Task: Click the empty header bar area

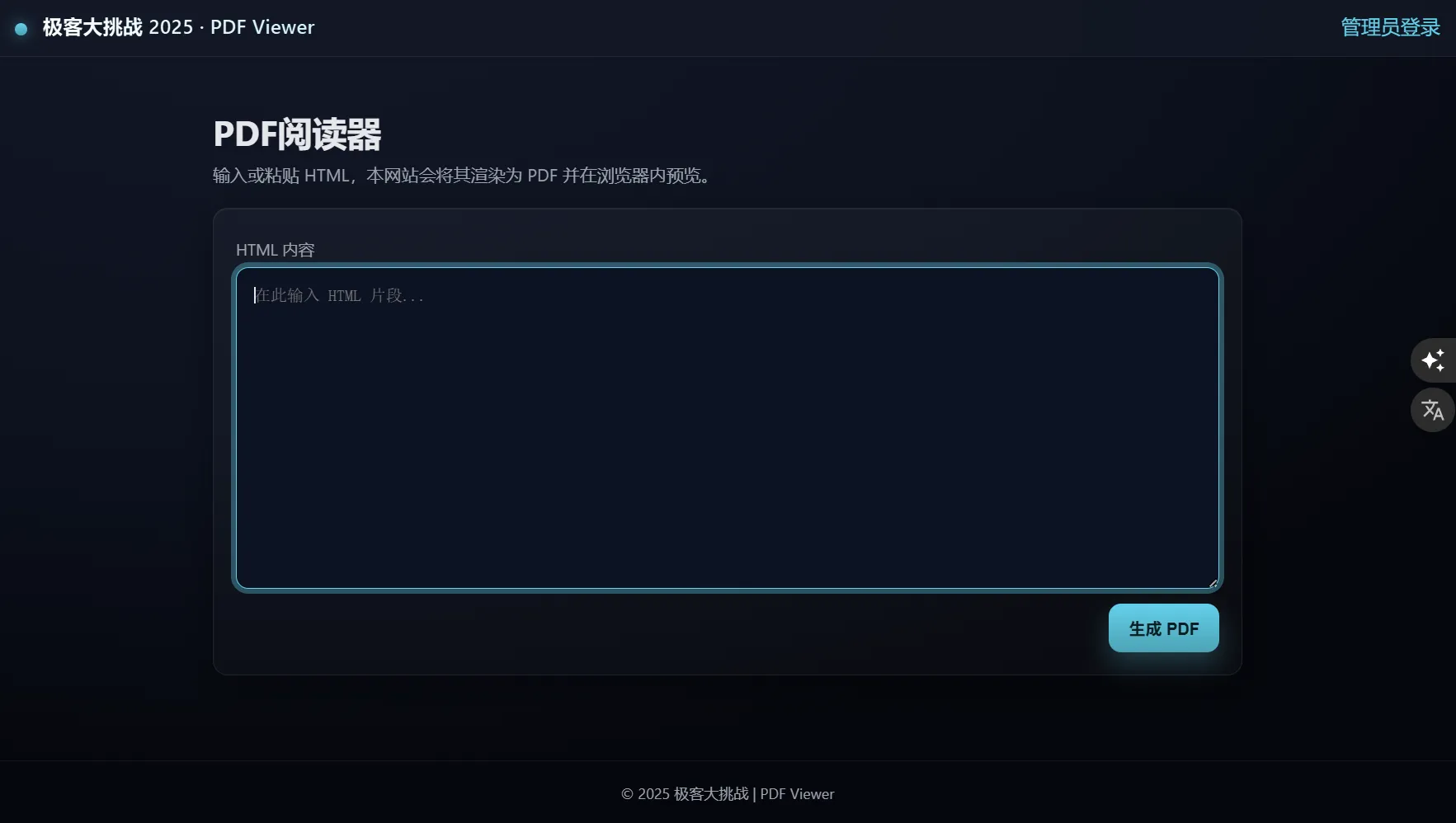Action: [825, 28]
